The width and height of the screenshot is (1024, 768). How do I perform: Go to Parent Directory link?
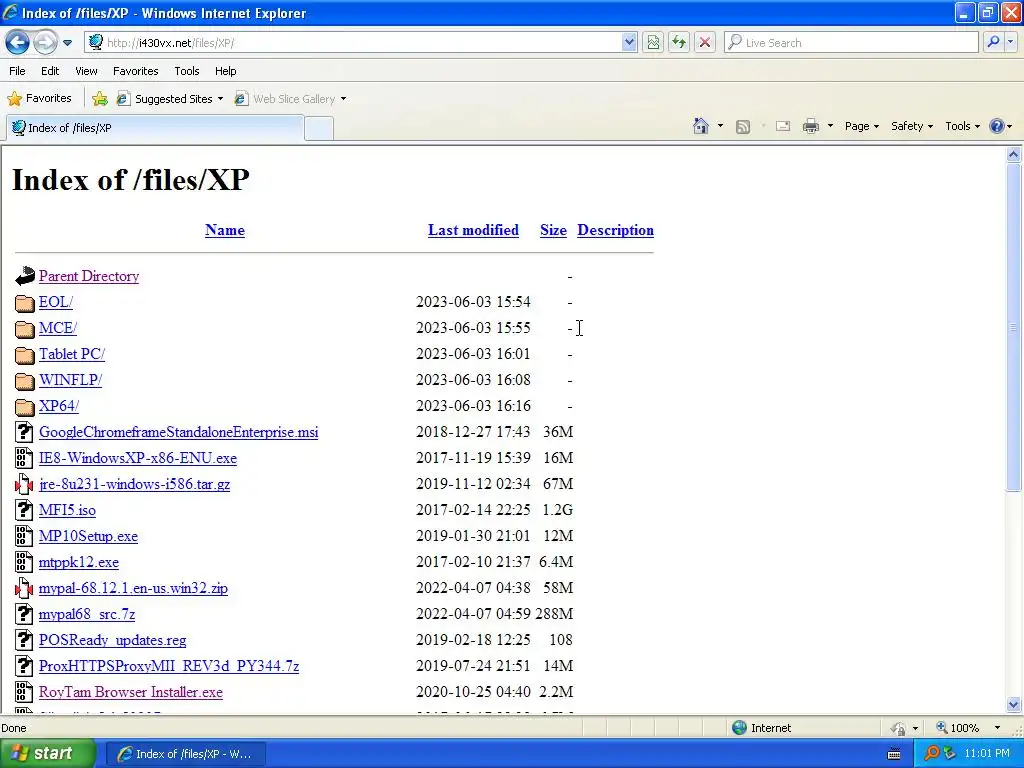click(x=89, y=276)
